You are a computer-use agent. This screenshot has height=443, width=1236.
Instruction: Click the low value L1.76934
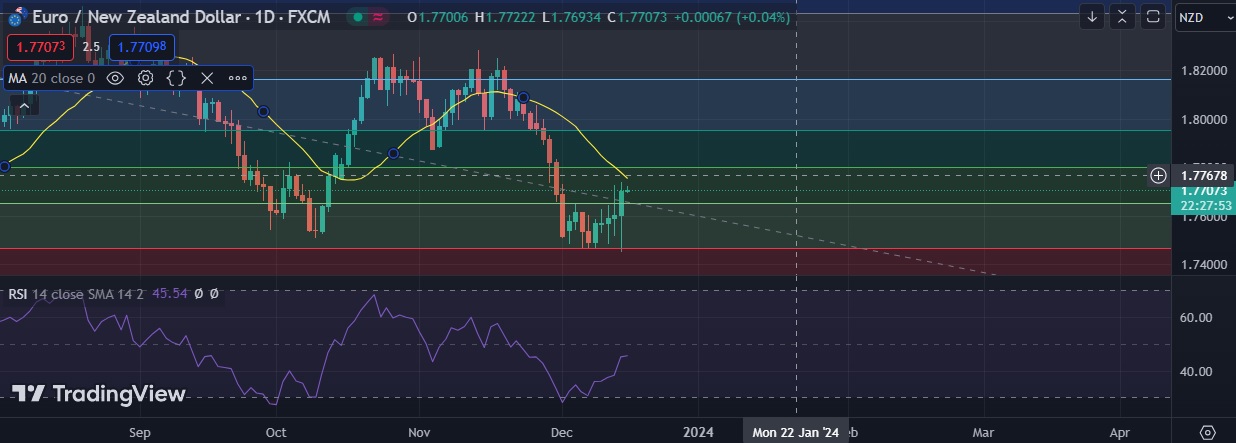point(574,17)
